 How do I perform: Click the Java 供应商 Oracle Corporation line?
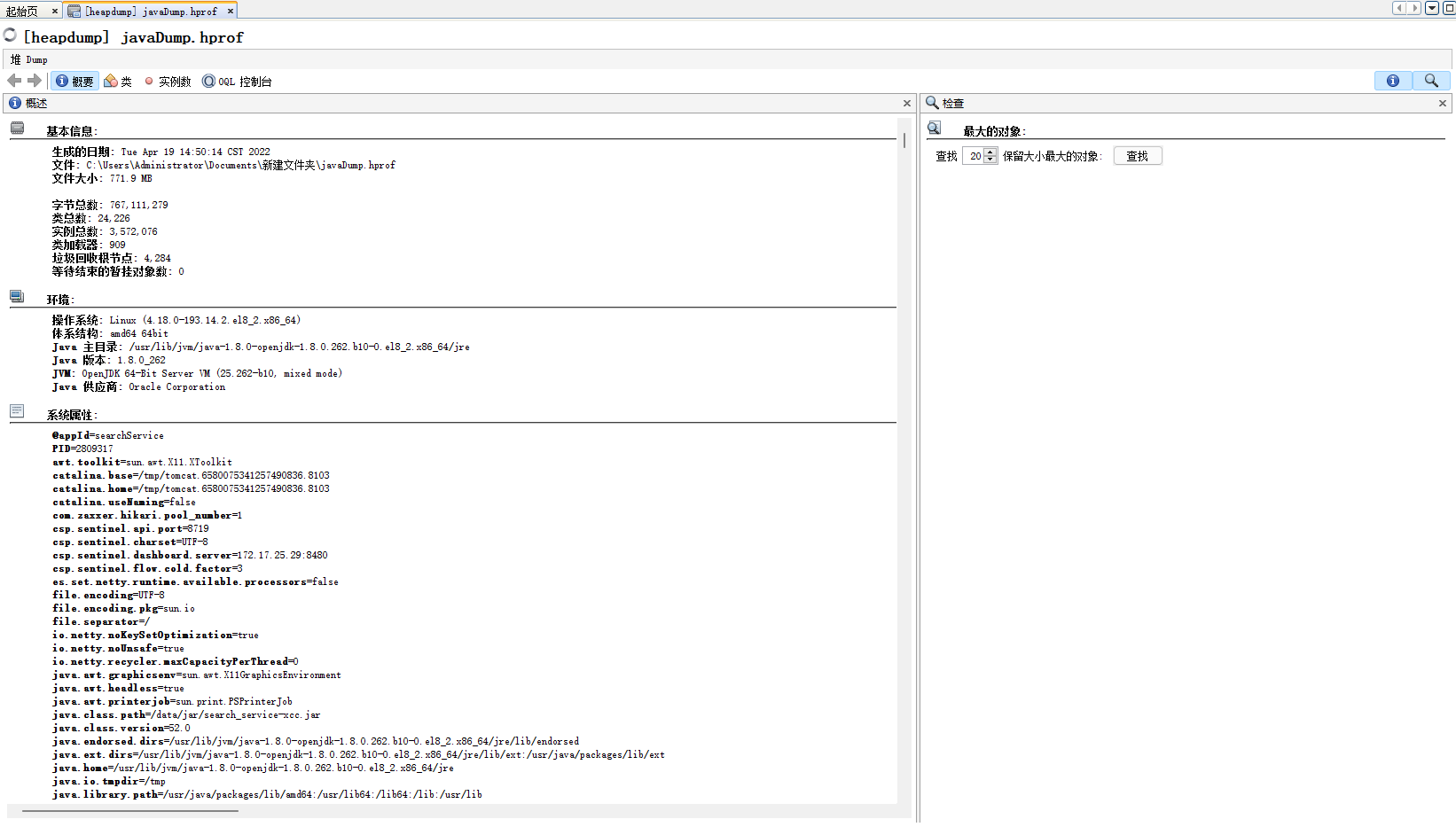tap(138, 386)
